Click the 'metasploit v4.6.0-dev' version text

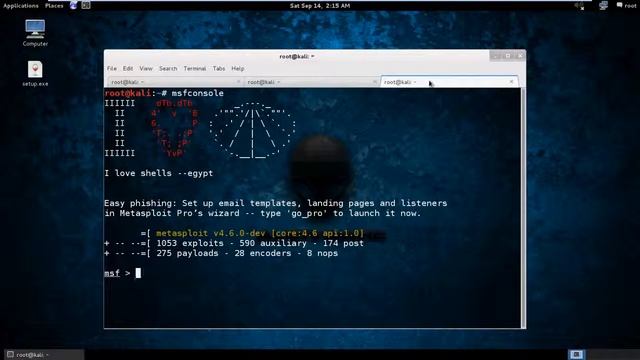click(x=260, y=233)
